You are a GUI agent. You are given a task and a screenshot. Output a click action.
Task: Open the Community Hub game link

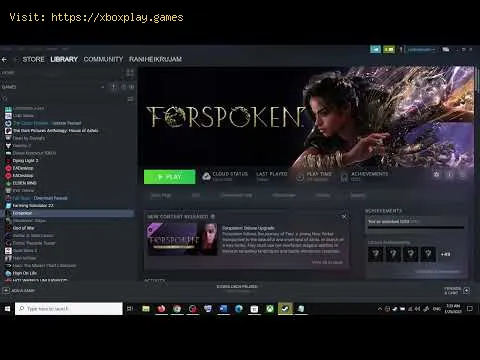tap(236, 196)
